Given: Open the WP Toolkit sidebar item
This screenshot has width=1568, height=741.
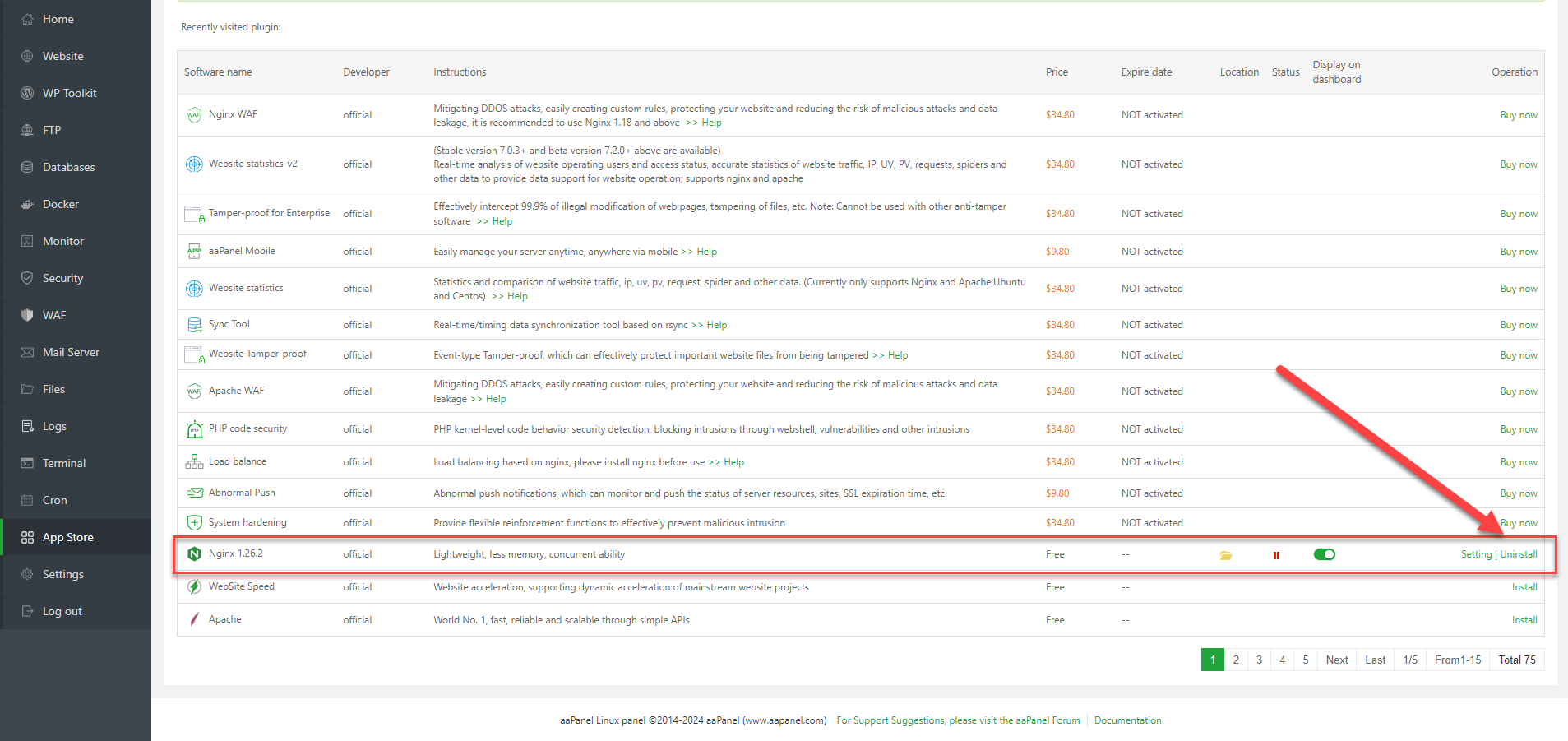Looking at the screenshot, I should (69, 93).
